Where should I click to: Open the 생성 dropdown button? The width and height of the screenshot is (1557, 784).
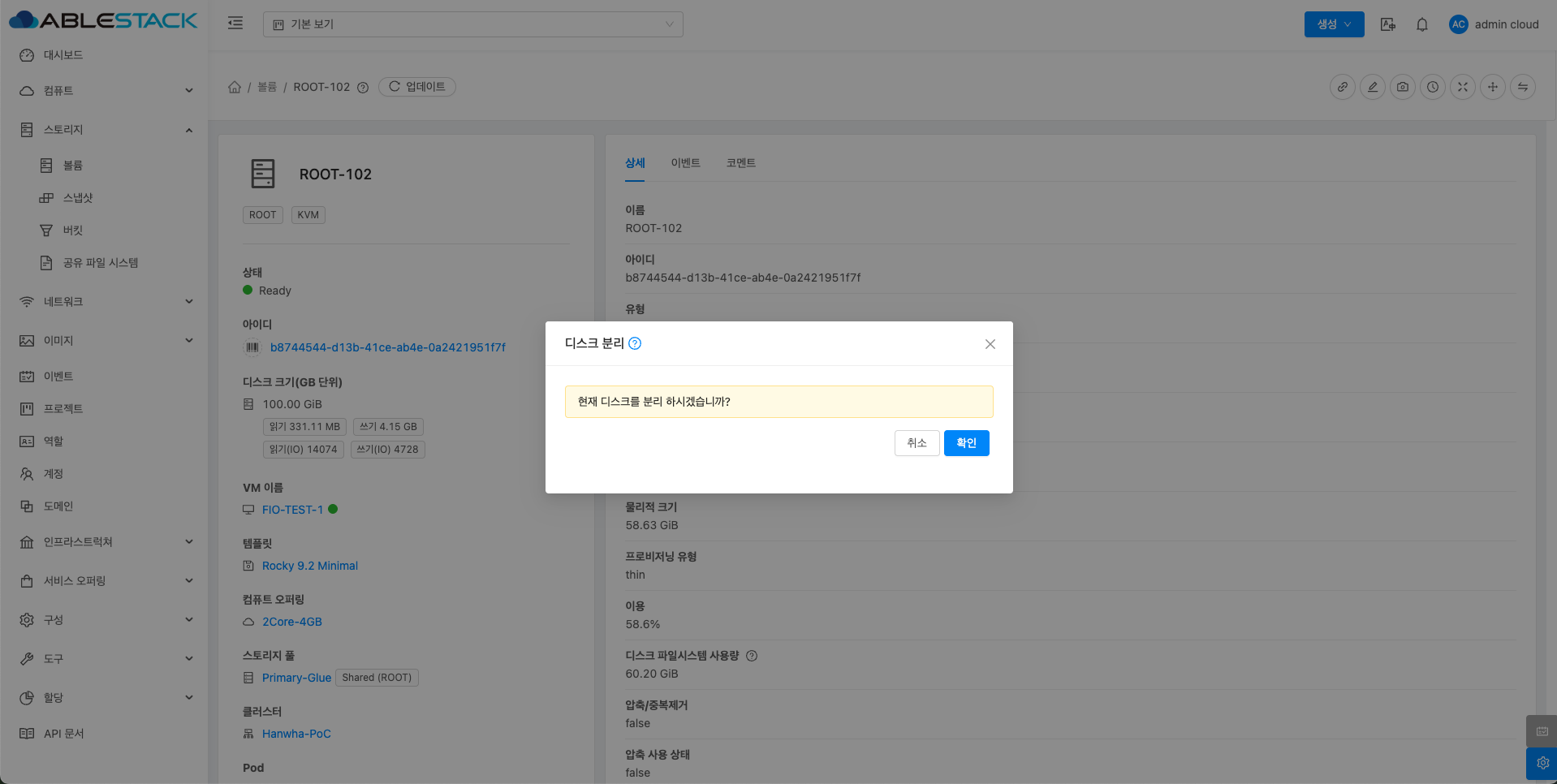click(1333, 24)
